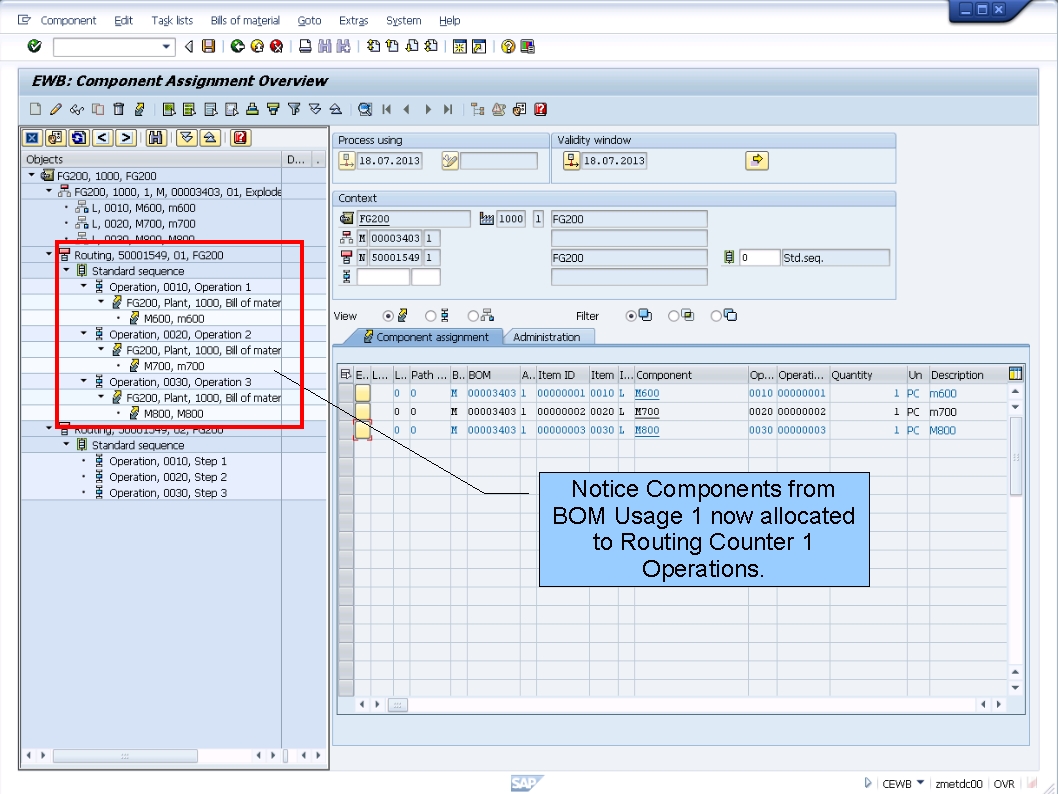Select the first Filter radio button
The height and width of the screenshot is (794, 1058).
[632, 315]
